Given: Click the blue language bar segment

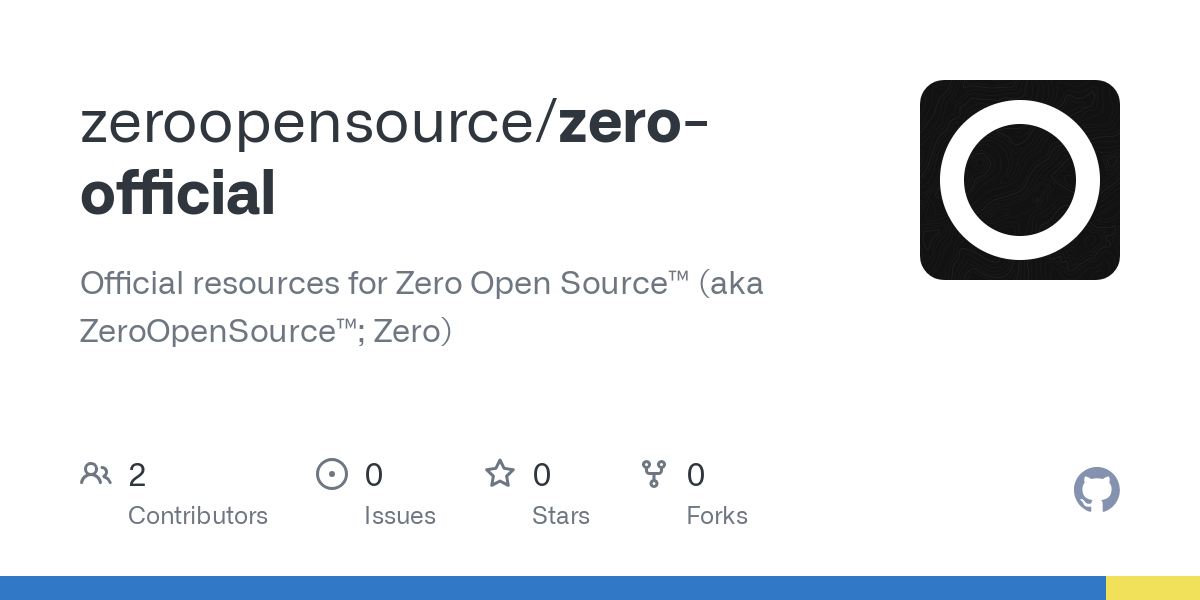Looking at the screenshot, I should tap(553, 588).
